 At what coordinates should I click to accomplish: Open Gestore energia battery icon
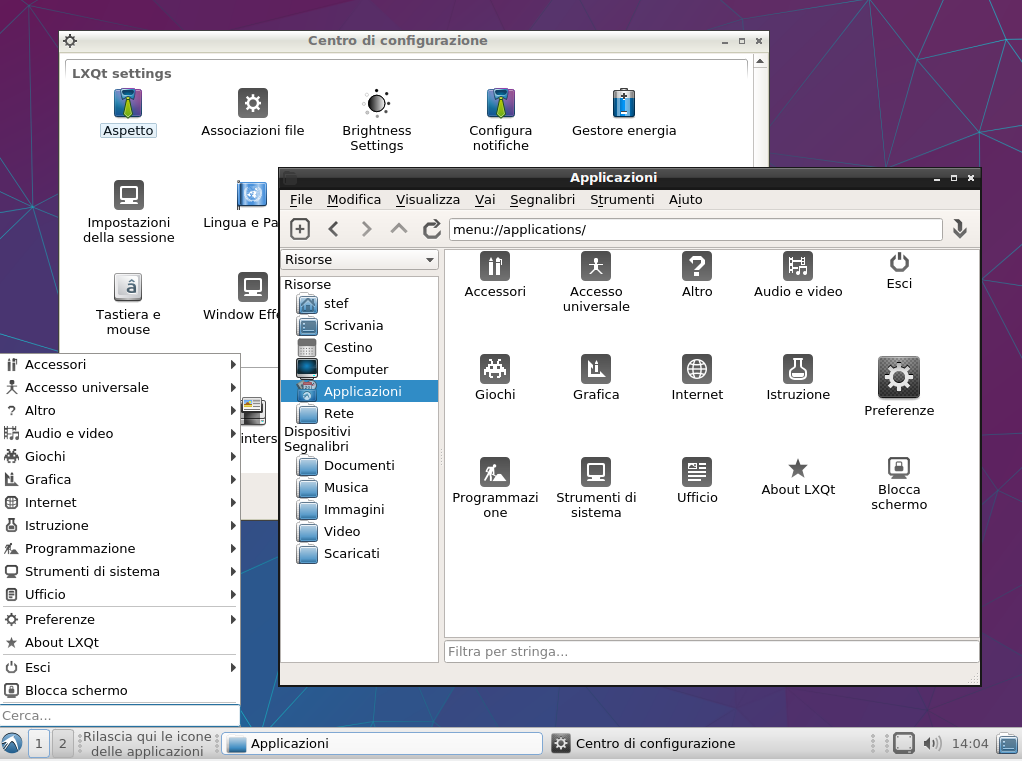pyautogui.click(x=624, y=104)
